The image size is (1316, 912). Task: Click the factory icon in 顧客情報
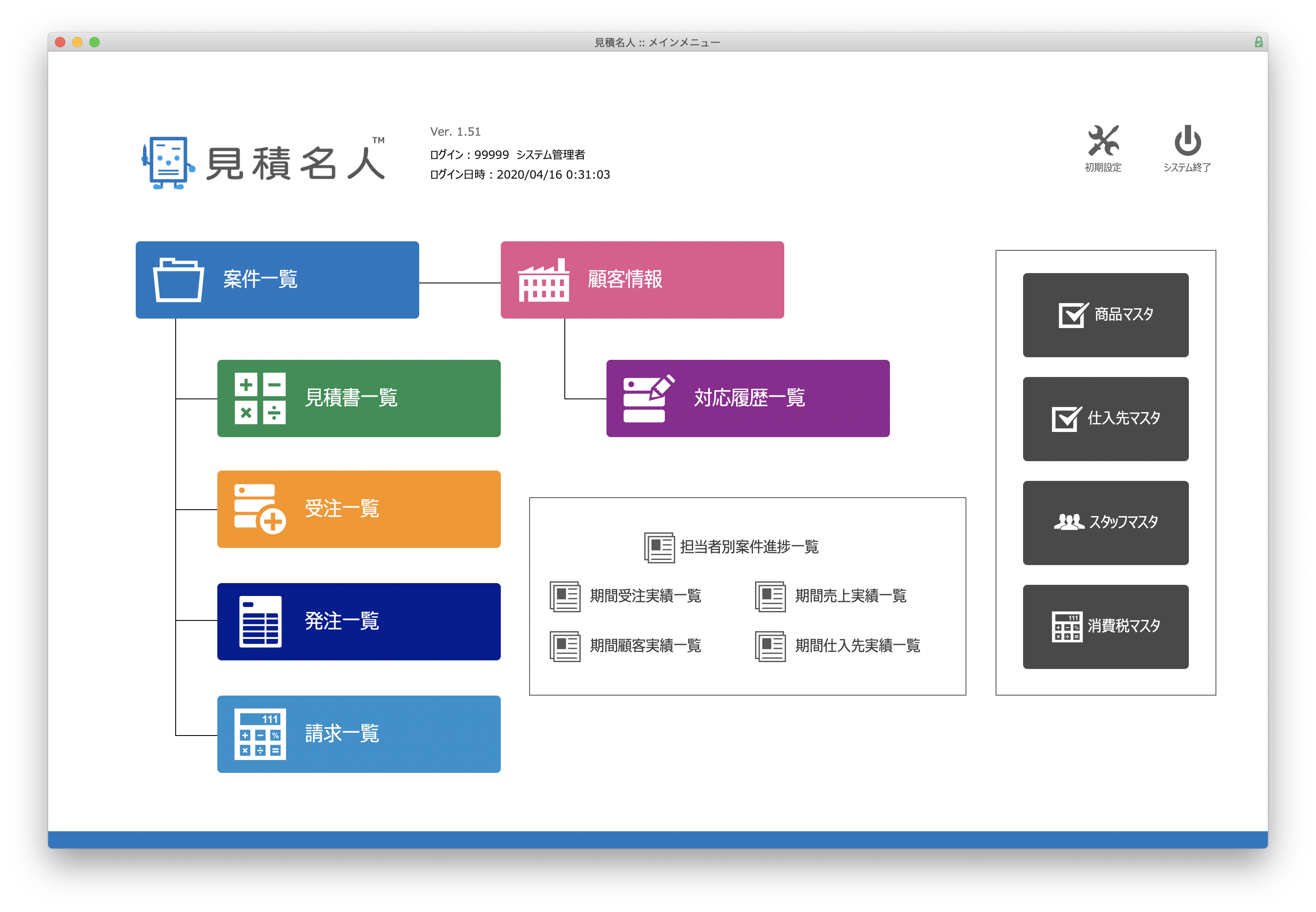coord(543,280)
